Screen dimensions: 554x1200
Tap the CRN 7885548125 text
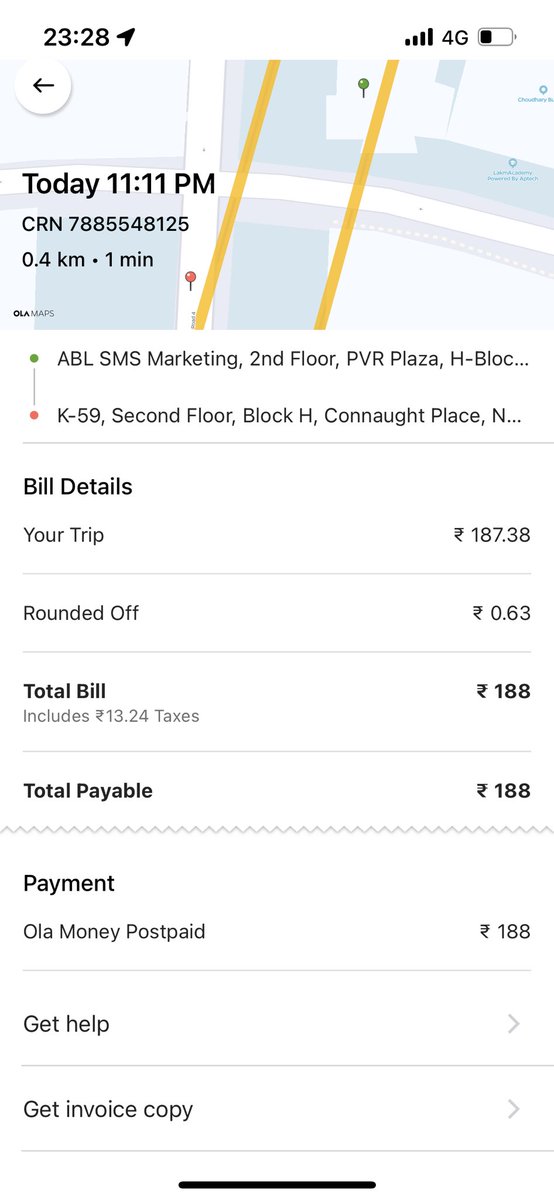tap(105, 224)
